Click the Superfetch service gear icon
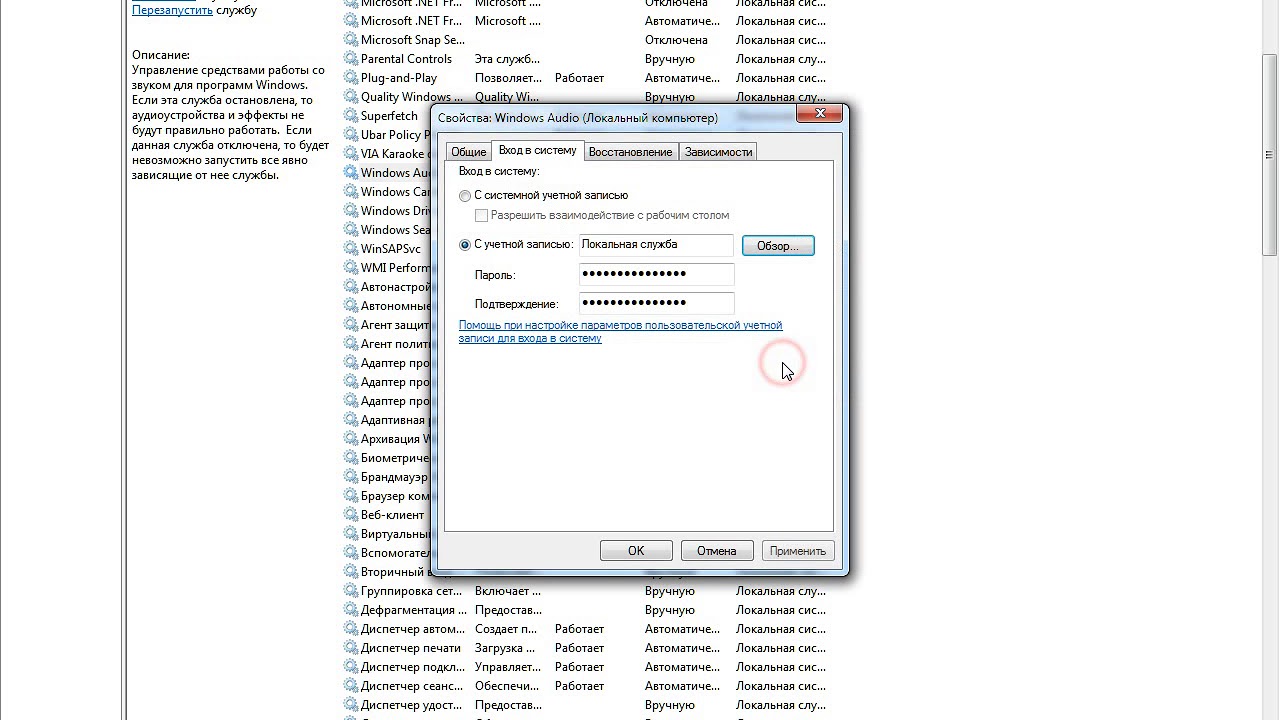 click(351, 116)
